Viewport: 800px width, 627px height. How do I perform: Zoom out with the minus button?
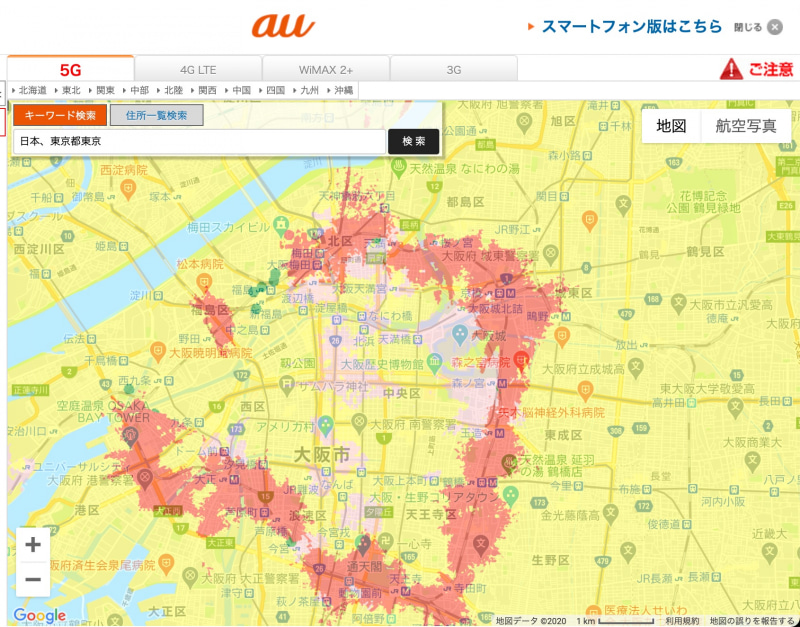[33, 580]
